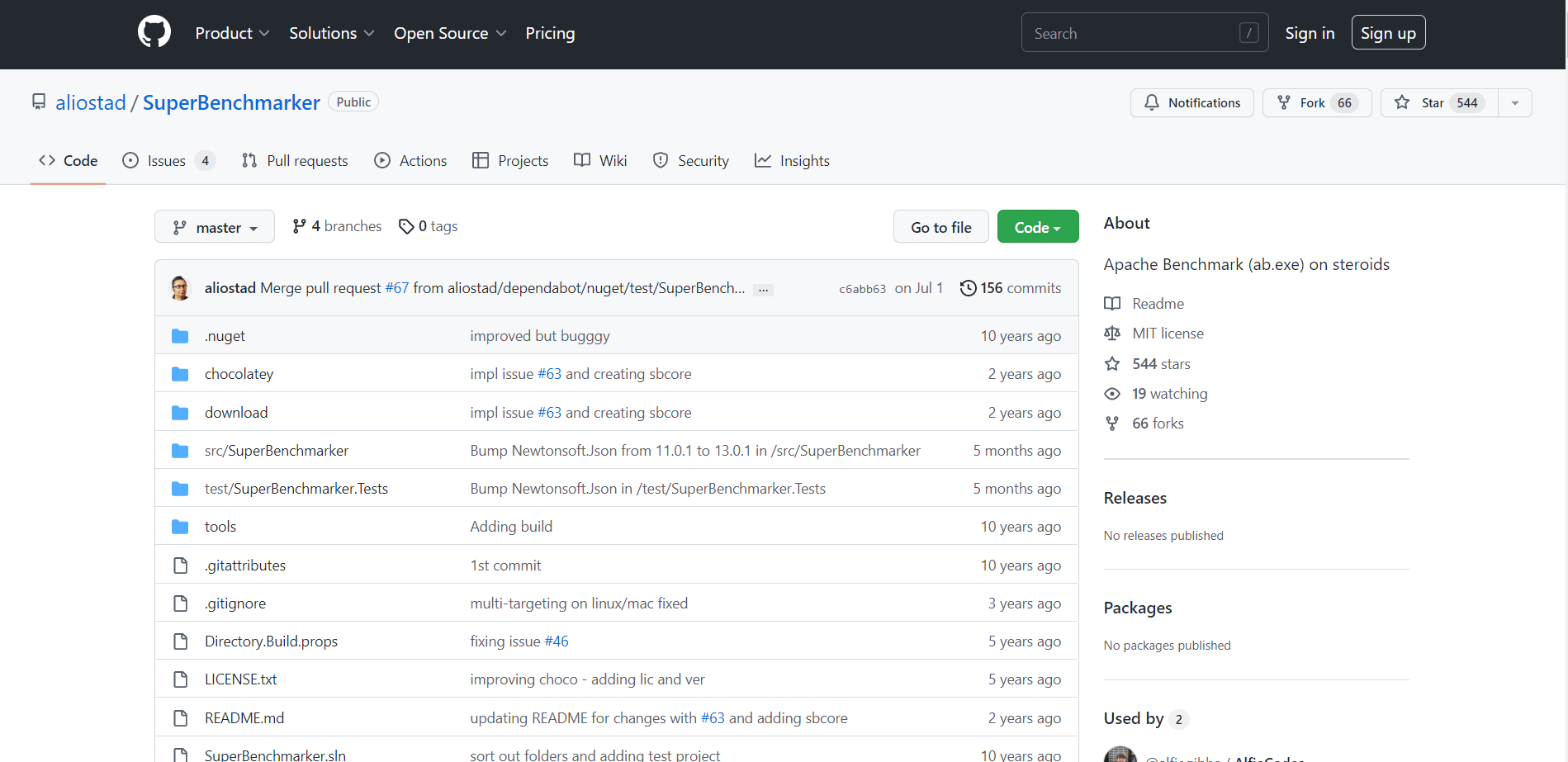Open issue #46 link in Directory.Build.props row
The height and width of the screenshot is (762, 1568).
click(557, 641)
